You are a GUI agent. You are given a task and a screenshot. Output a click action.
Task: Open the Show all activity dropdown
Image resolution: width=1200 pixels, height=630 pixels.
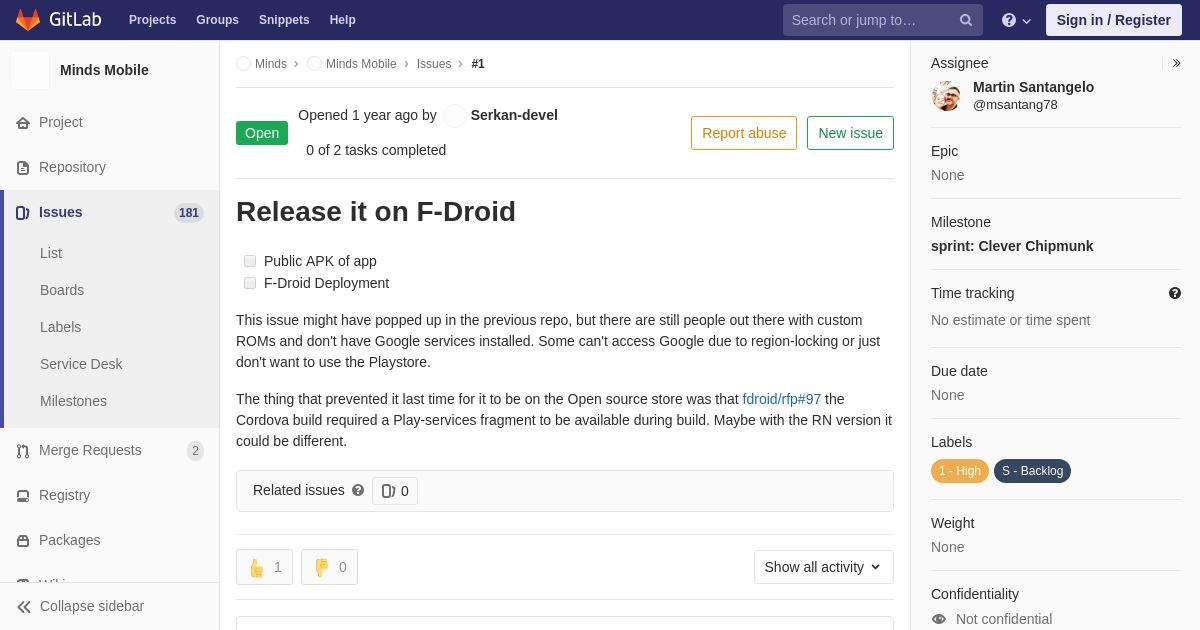tap(824, 567)
